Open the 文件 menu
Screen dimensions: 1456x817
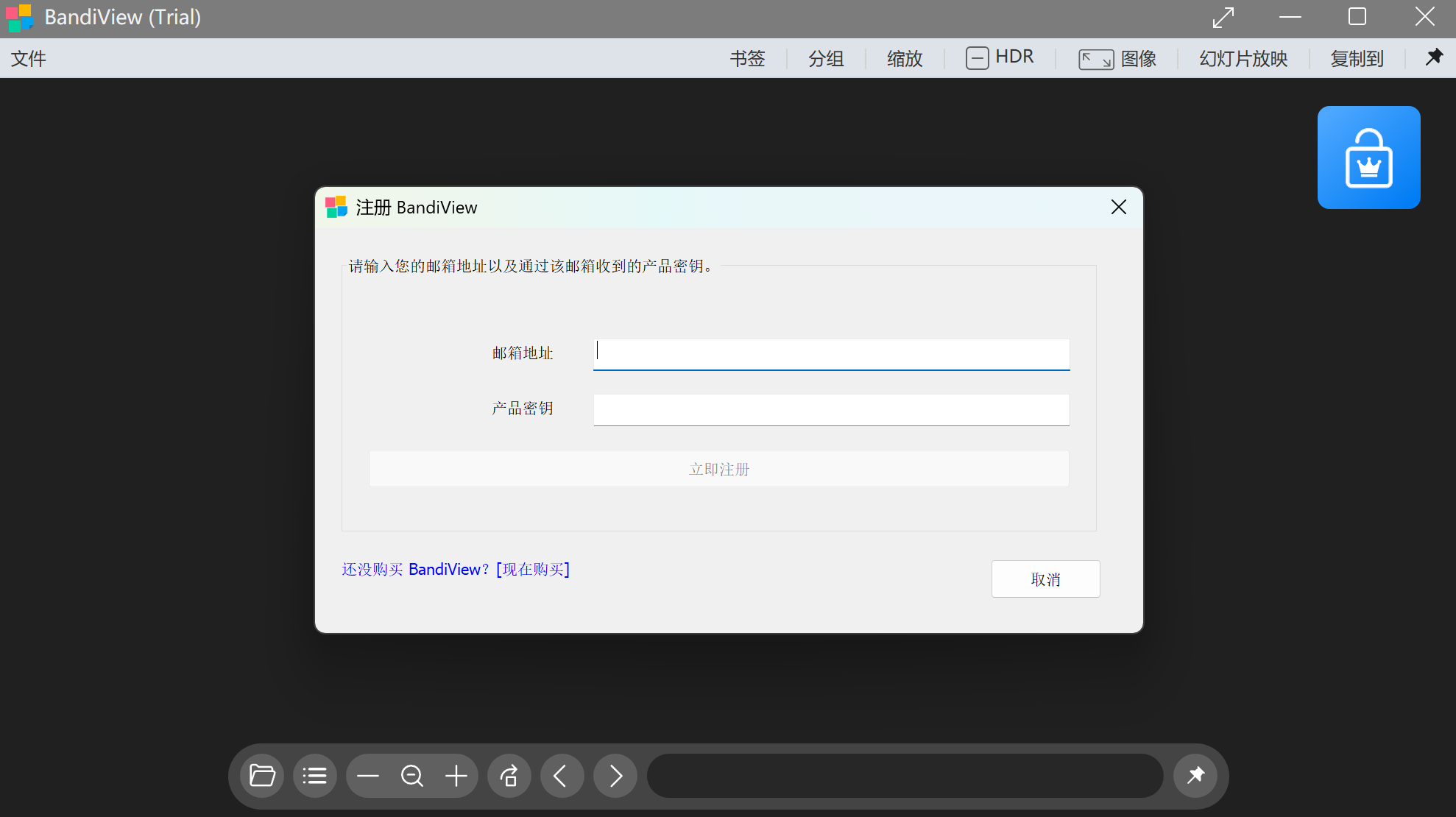coord(29,58)
